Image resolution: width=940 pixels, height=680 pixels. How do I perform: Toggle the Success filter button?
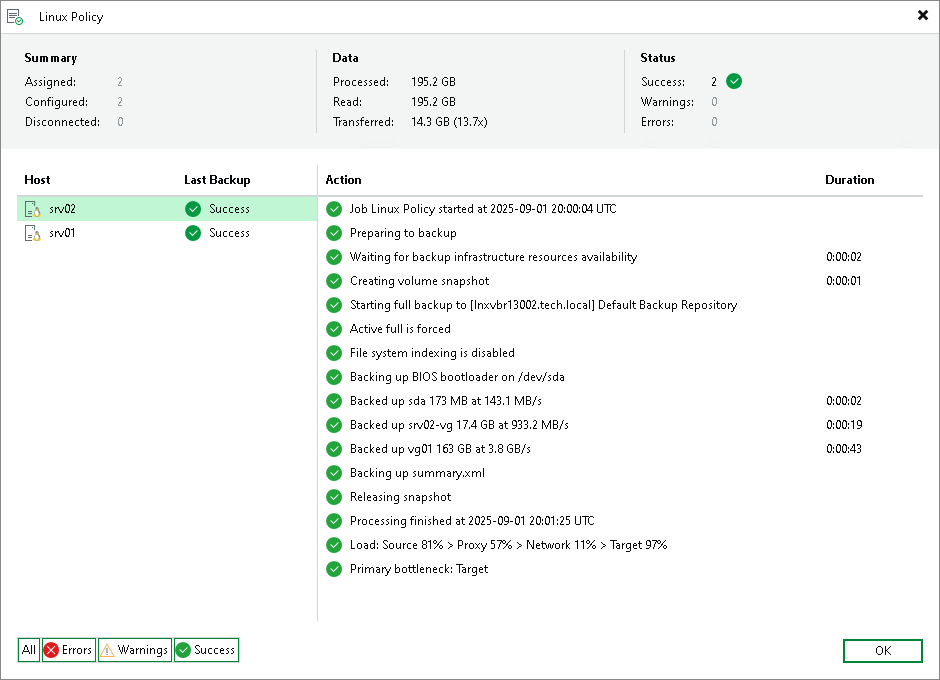coord(206,650)
